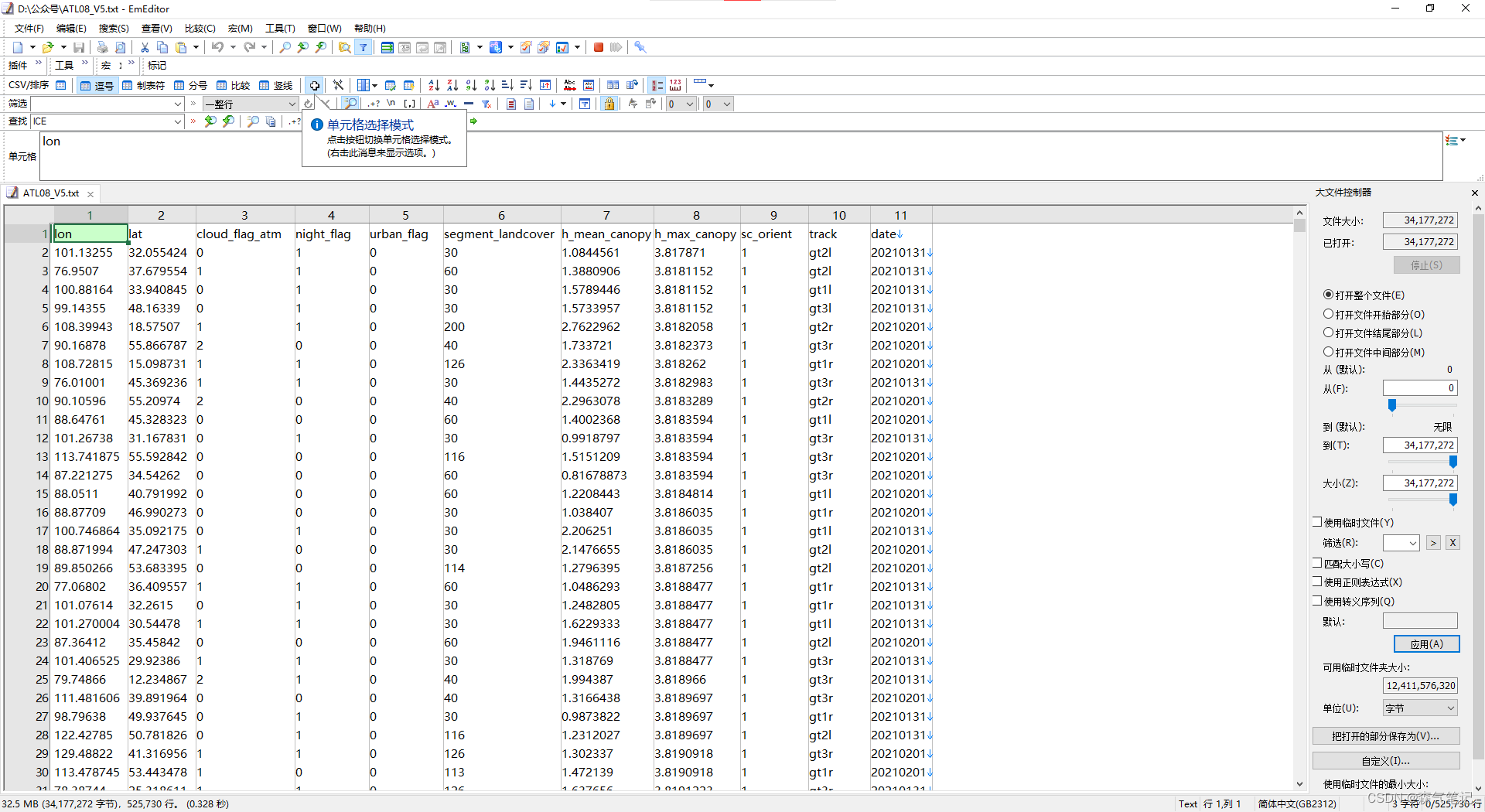
Task: Click the lock icon in filter bar
Action: click(x=609, y=104)
